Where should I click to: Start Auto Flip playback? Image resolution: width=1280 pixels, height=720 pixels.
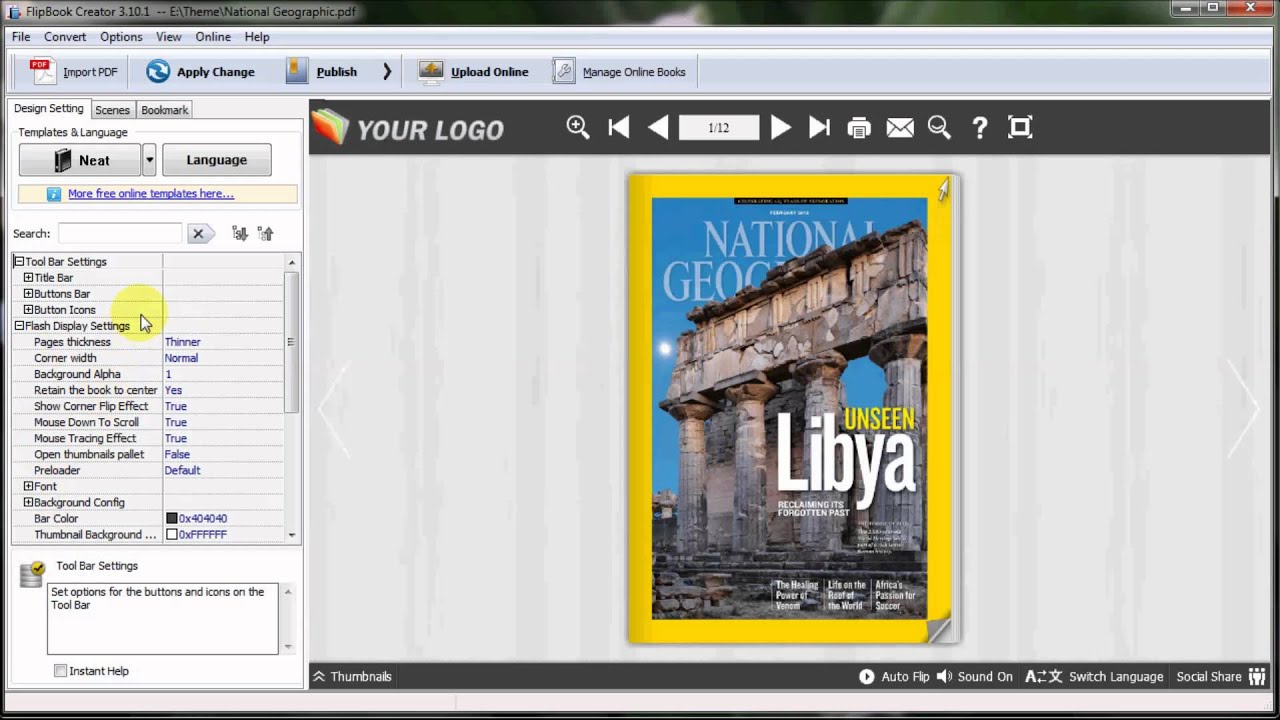click(894, 677)
